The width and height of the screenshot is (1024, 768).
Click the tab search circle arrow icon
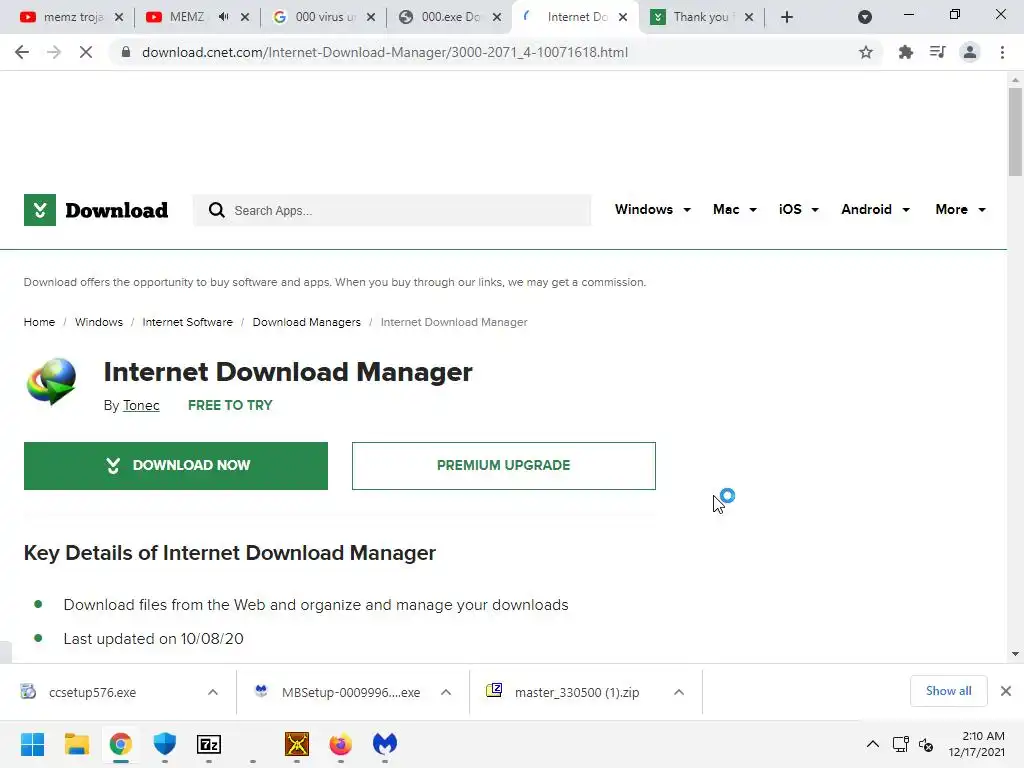(x=865, y=17)
